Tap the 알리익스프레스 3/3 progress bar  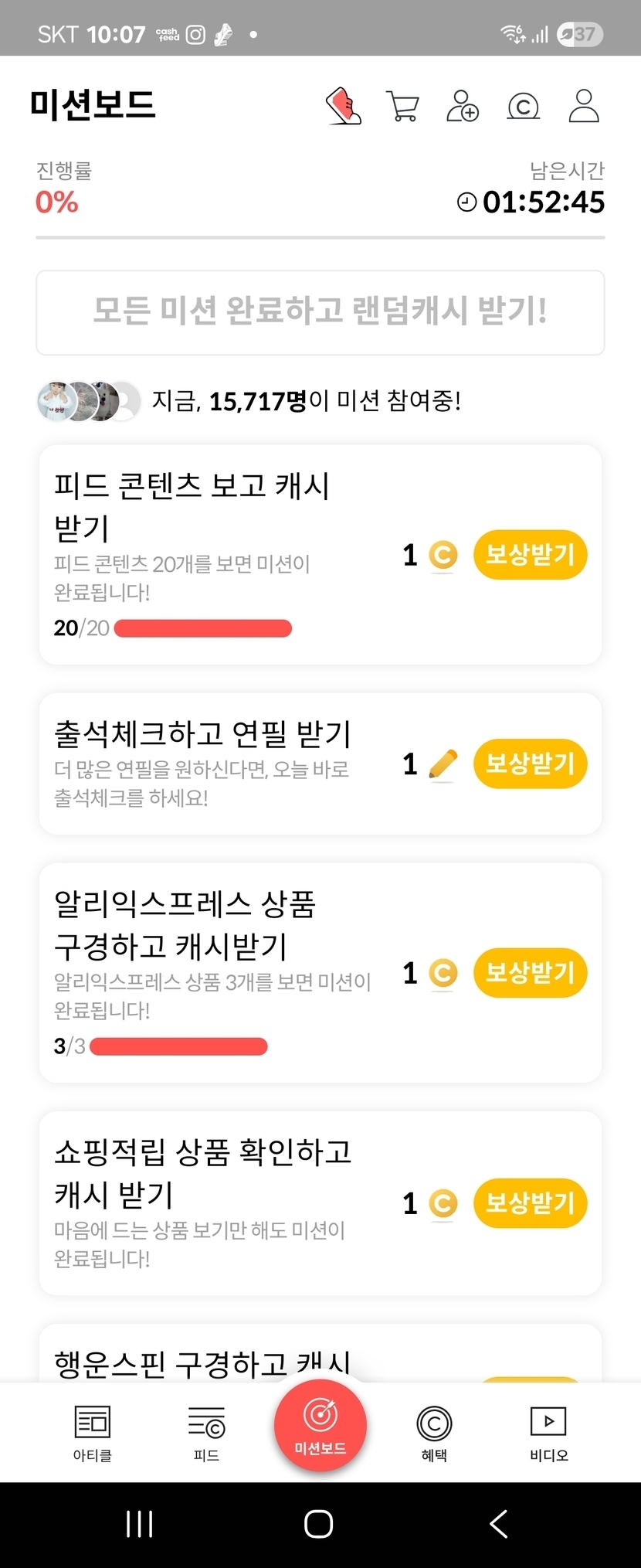[x=178, y=1046]
